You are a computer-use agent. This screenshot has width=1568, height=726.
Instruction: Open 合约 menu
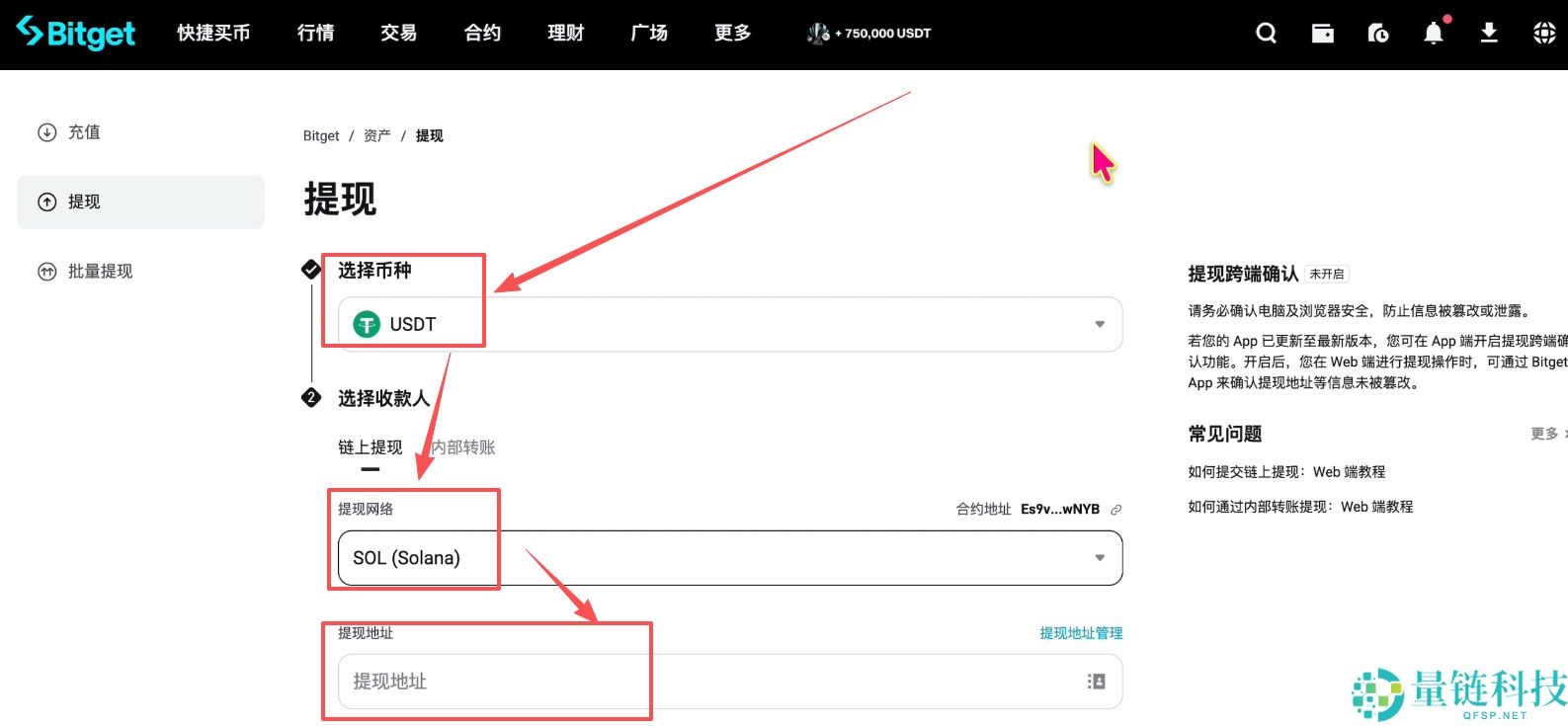click(482, 34)
